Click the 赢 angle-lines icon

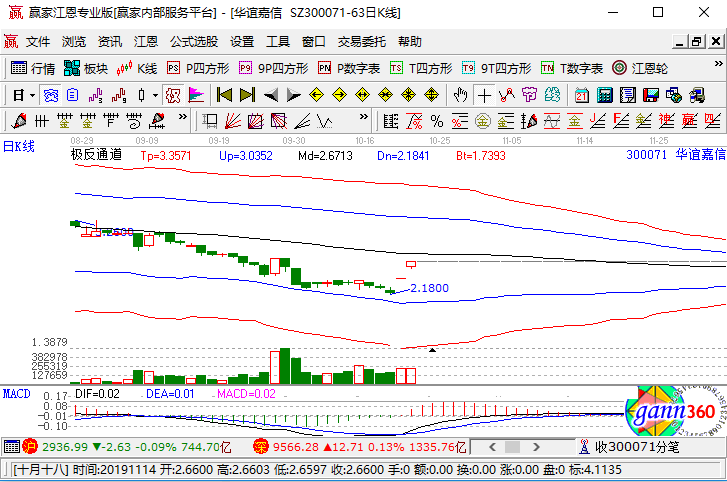[x=689, y=121]
